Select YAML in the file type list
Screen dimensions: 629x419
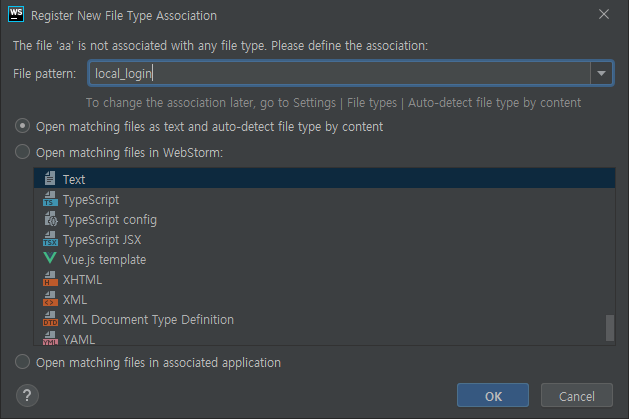tap(324, 338)
